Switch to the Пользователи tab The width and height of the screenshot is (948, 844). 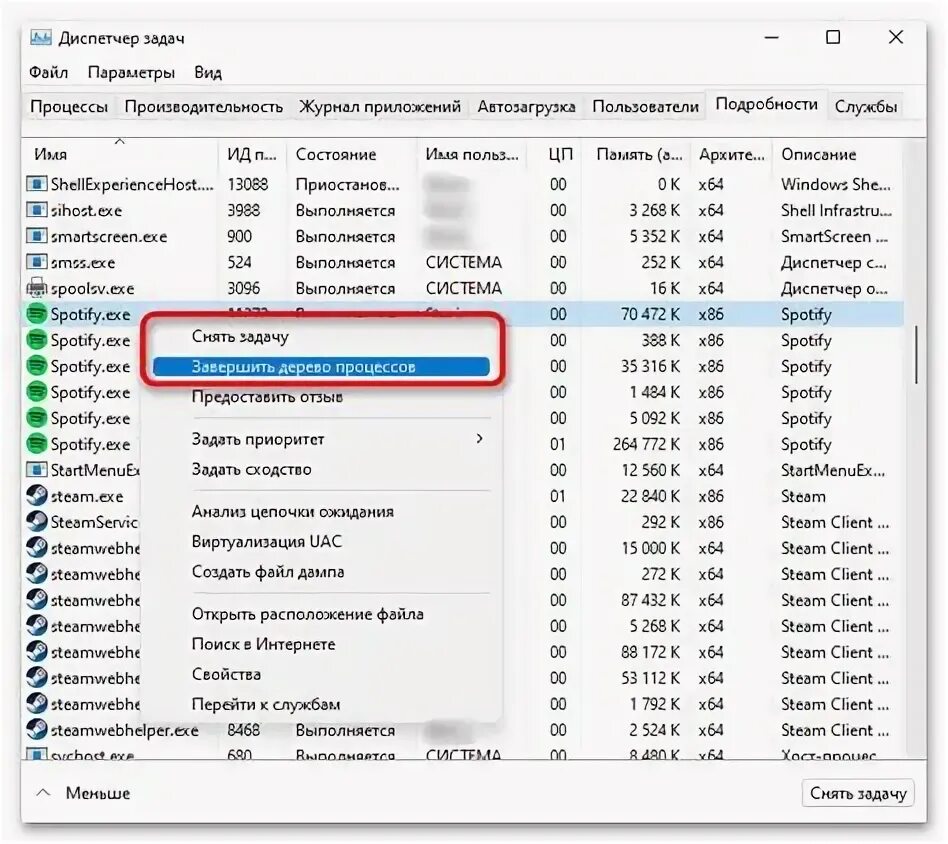point(645,106)
